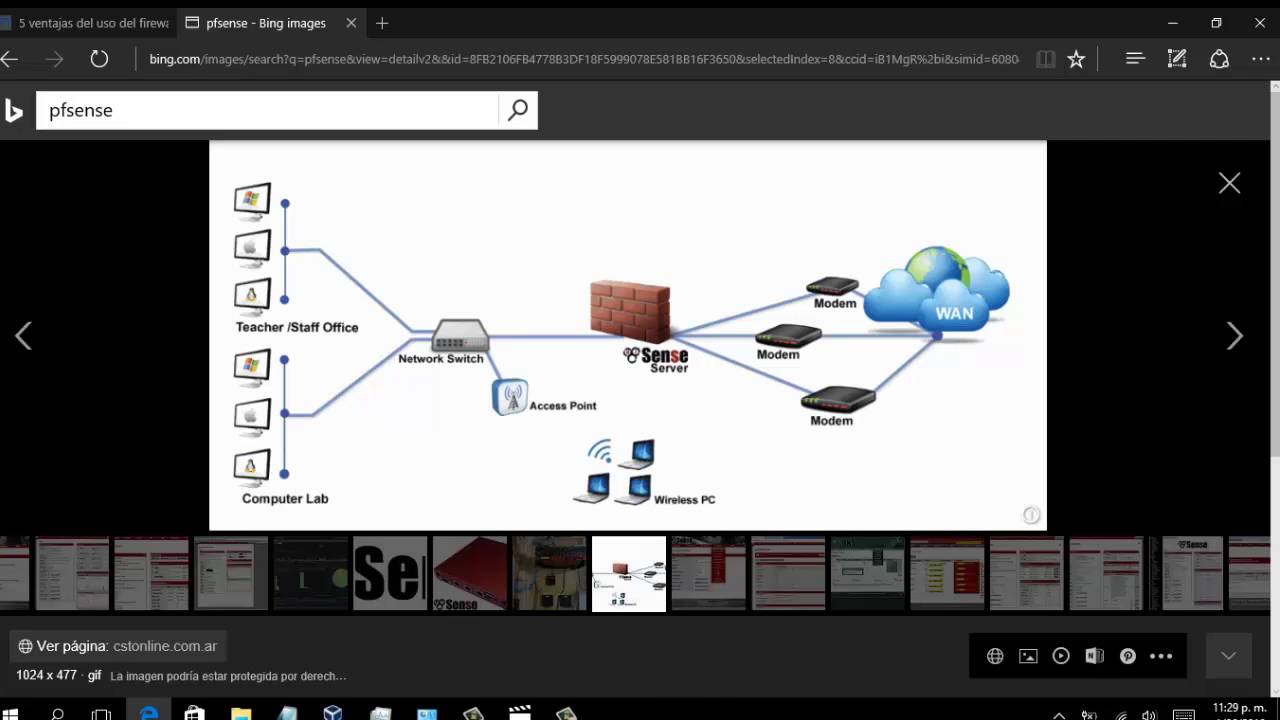Go back in browser history
The height and width of the screenshot is (720, 1280).
tap(10, 59)
